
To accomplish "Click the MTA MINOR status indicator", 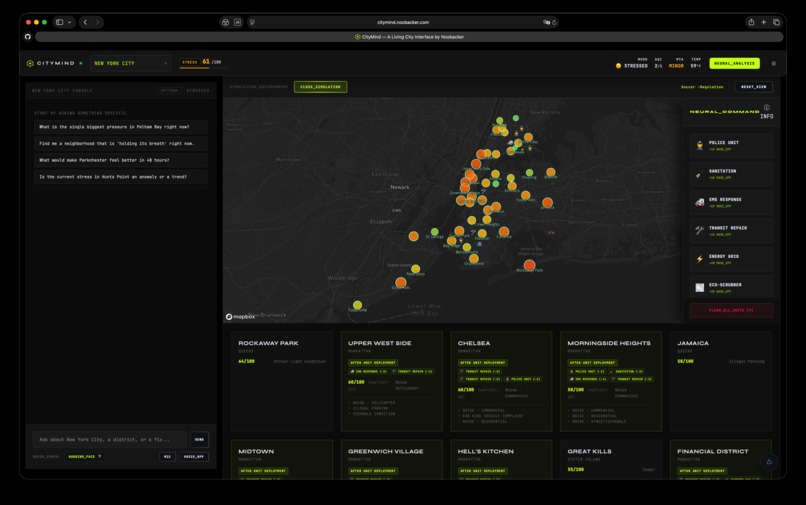I will (676, 63).
